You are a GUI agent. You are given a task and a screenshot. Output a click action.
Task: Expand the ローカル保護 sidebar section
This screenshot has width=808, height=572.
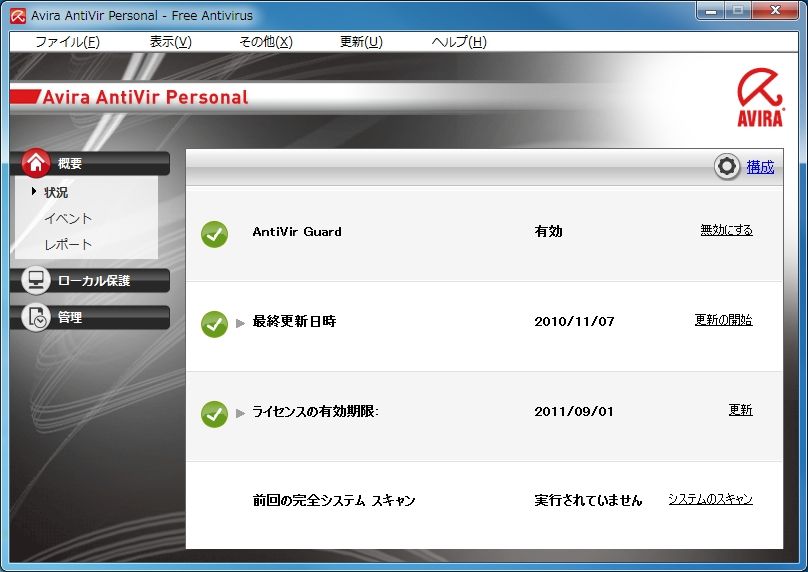tap(90, 280)
